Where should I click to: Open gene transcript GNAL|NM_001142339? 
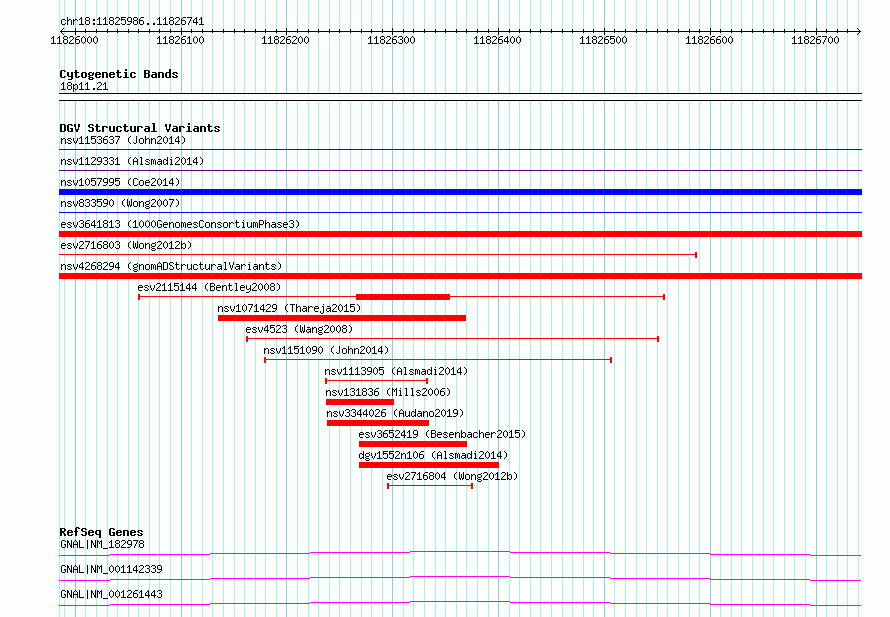[111, 569]
